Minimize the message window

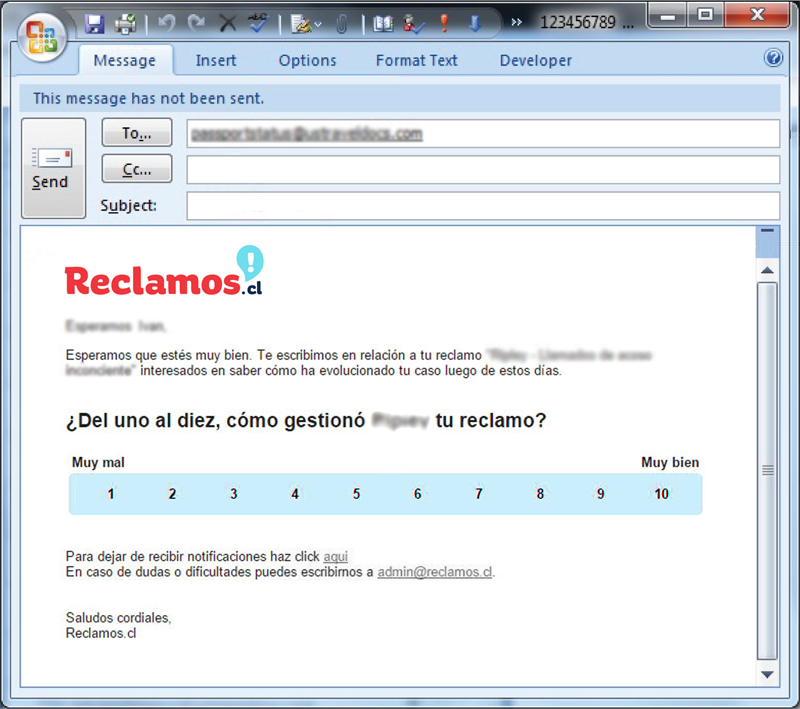667,16
